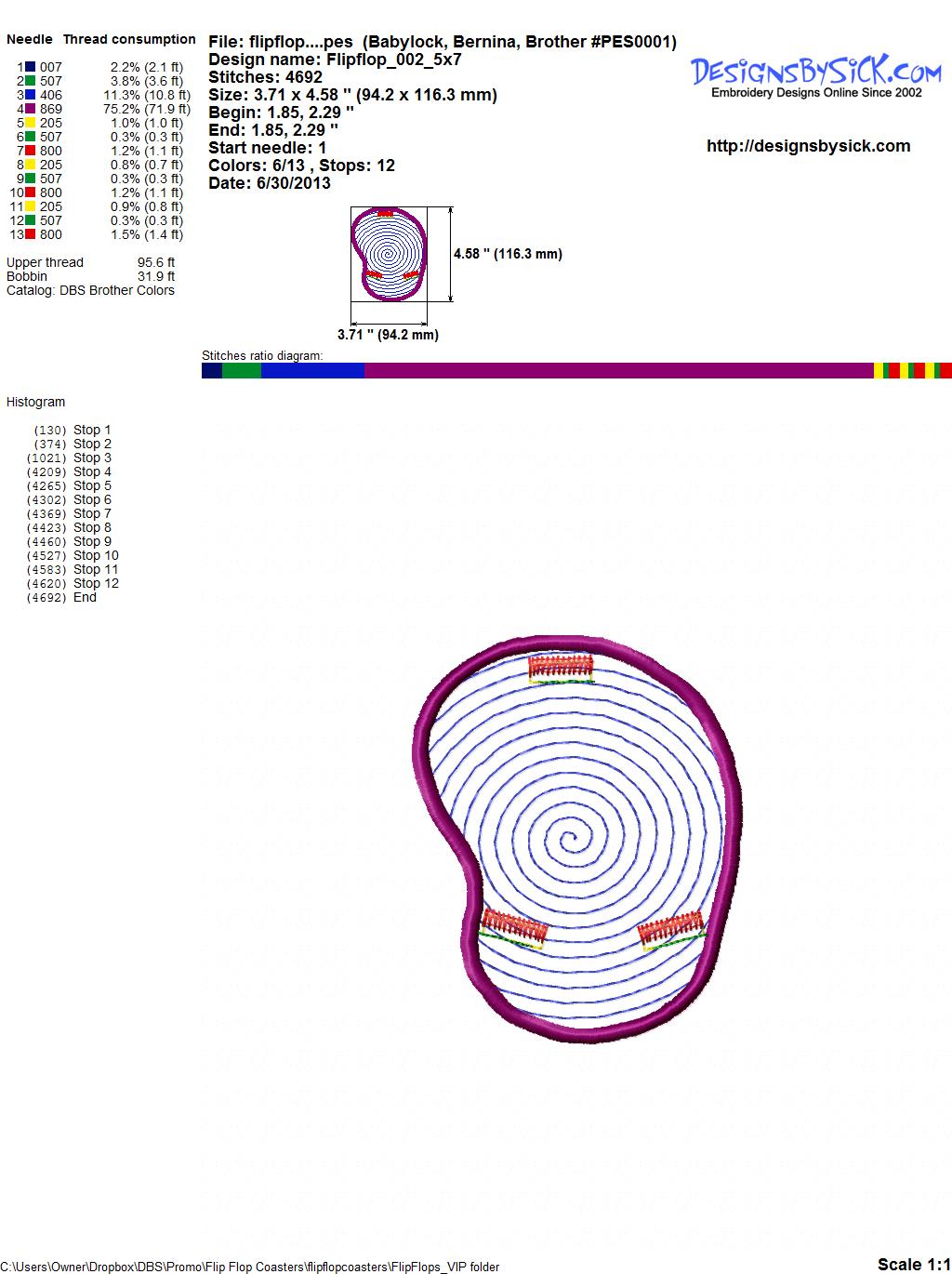Click the green 507 swatch for needle 2
Screen dimensions: 952x1274
click(31, 81)
